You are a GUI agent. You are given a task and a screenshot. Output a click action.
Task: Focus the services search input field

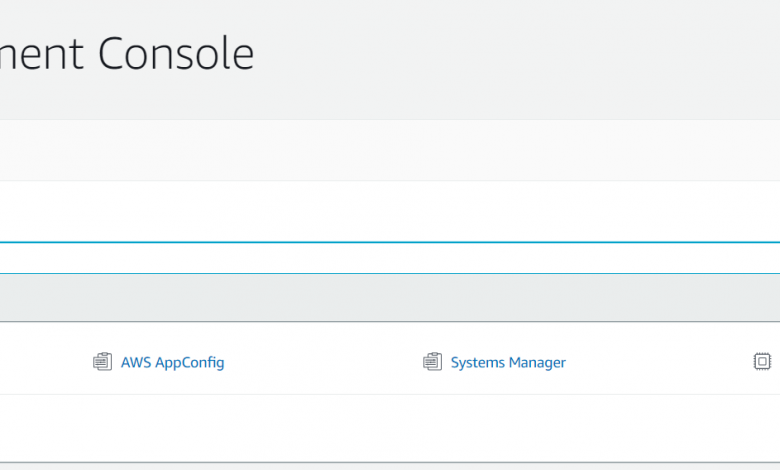click(390, 212)
